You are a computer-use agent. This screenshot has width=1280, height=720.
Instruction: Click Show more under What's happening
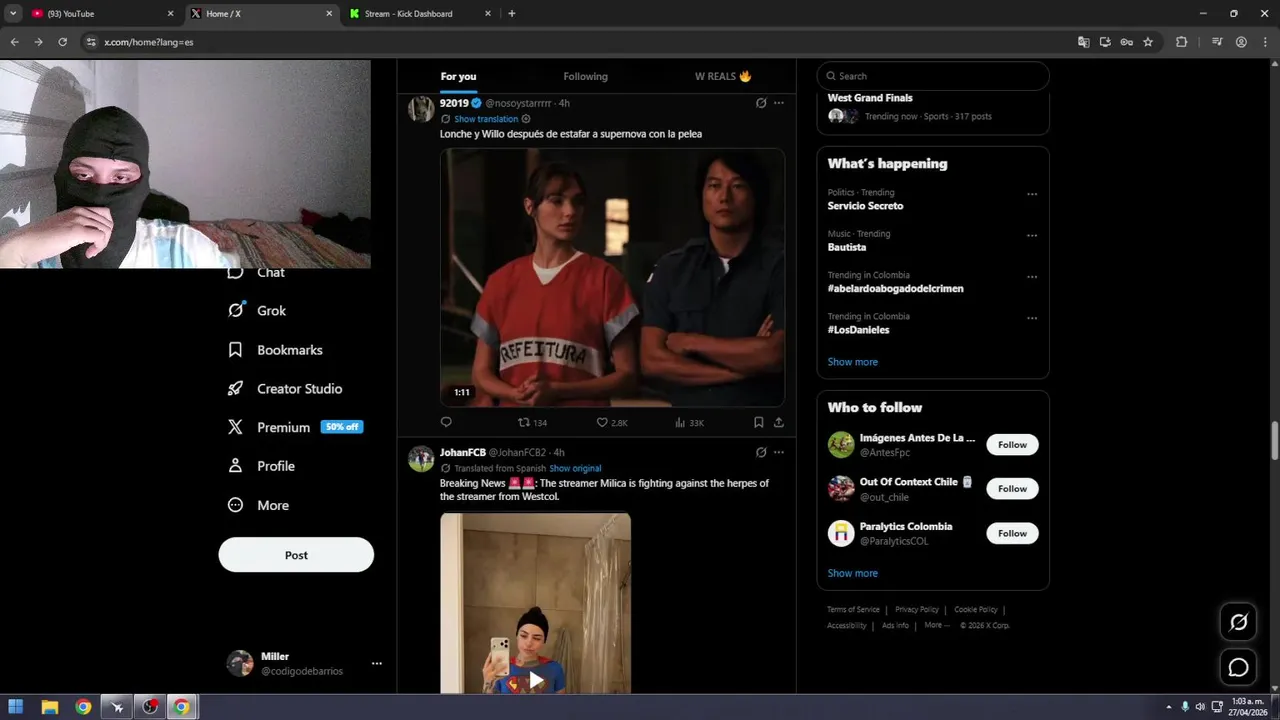click(x=852, y=362)
